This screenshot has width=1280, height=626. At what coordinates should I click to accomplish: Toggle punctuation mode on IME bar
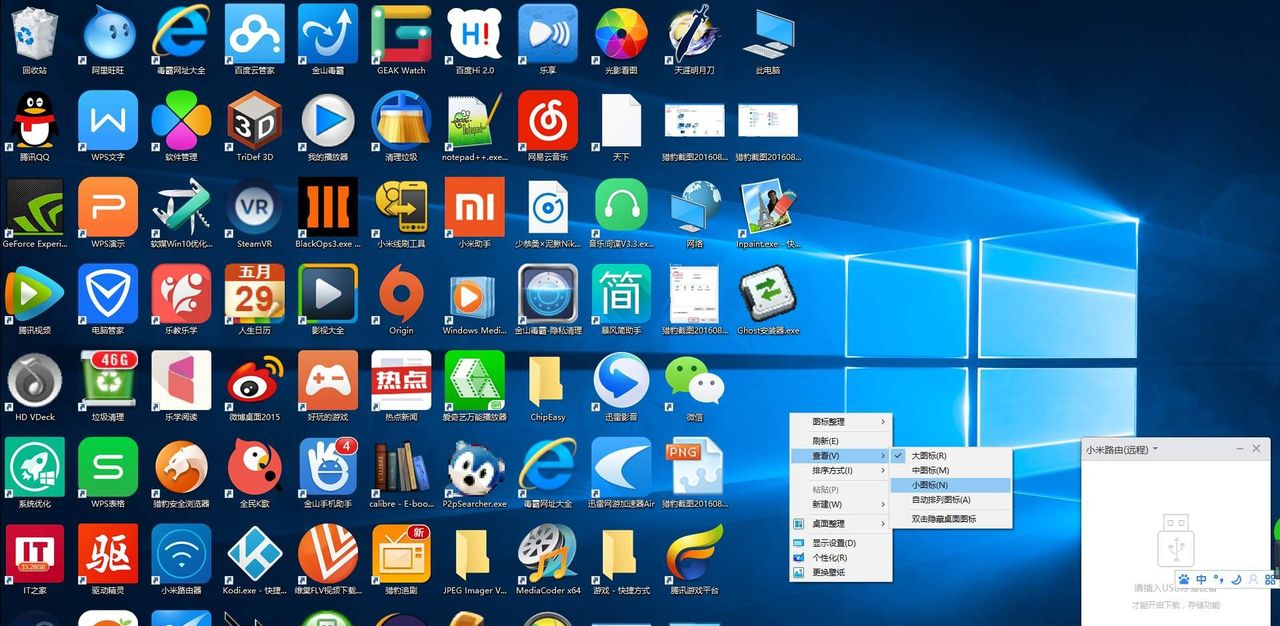tap(1219, 579)
